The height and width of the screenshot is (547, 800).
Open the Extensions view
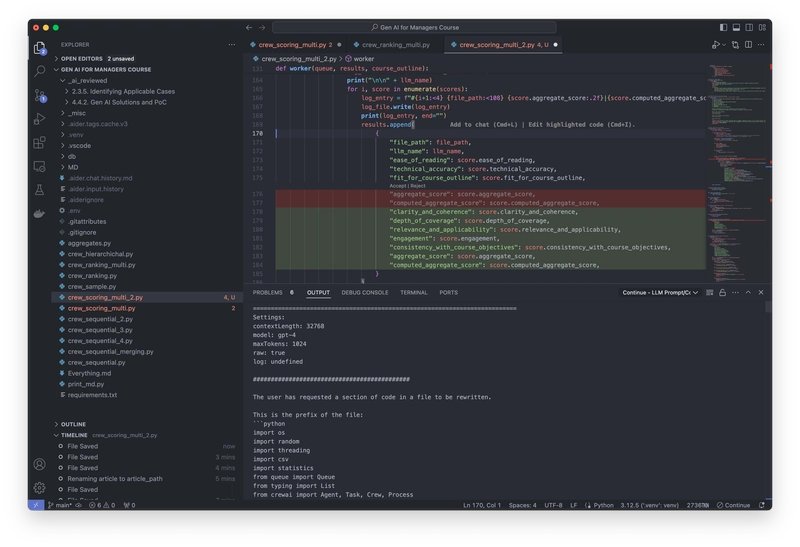[39, 142]
